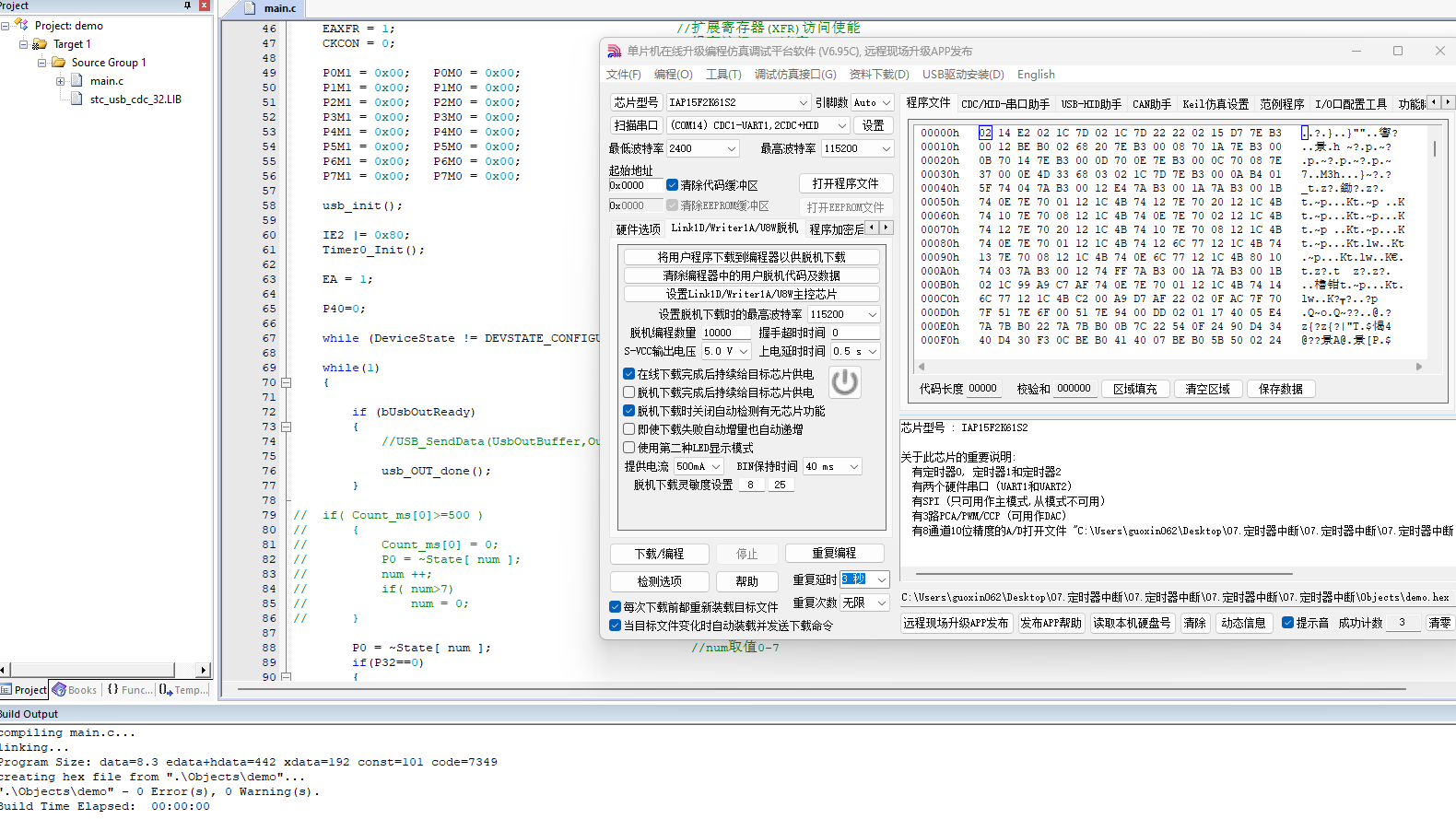1456x819 pixels.
Task: Click the 将用户程序下载到编程器以供脱机下载 button
Action: 751,257
